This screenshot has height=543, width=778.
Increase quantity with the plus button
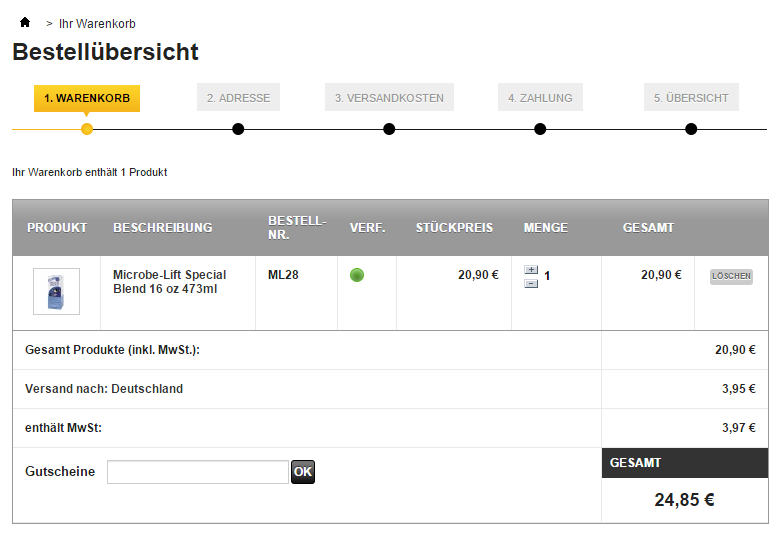tap(531, 270)
